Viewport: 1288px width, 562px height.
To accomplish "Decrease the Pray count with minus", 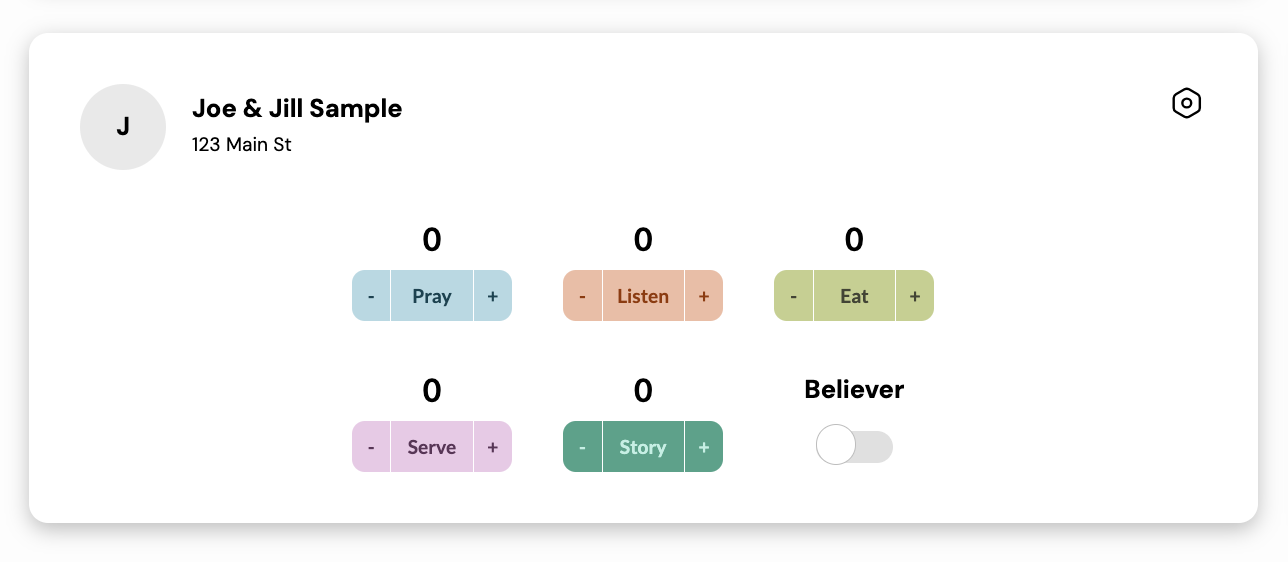I will [x=371, y=296].
